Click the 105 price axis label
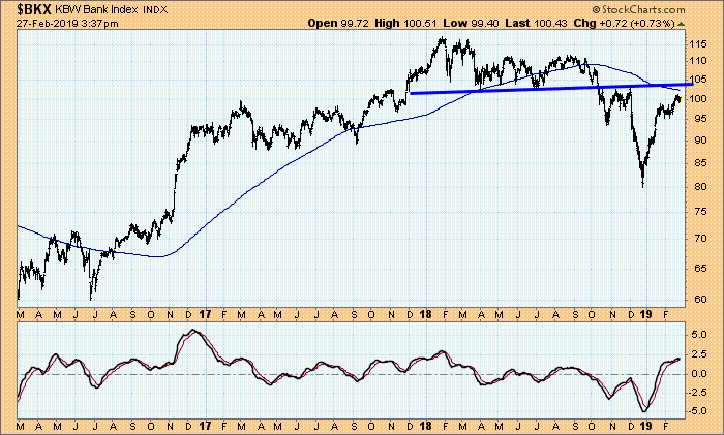Image resolution: width=724 pixels, height=435 pixels. coord(698,79)
